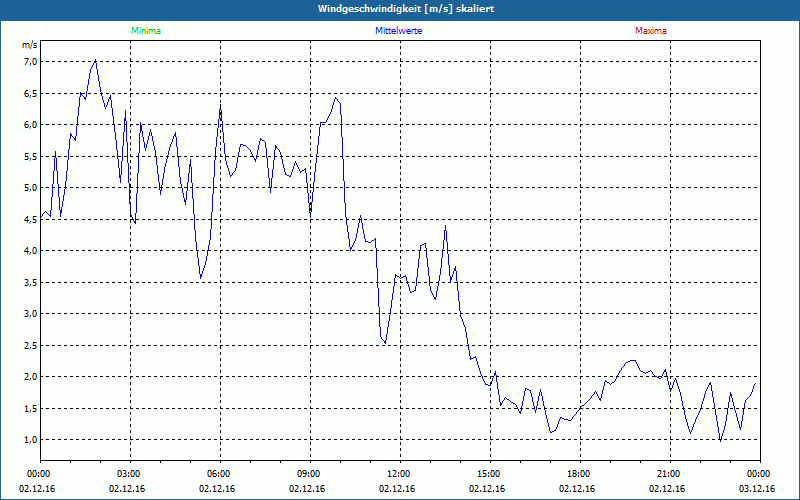Image resolution: width=800 pixels, height=500 pixels.
Task: Click the Maxima legend label
Action: pos(651,31)
